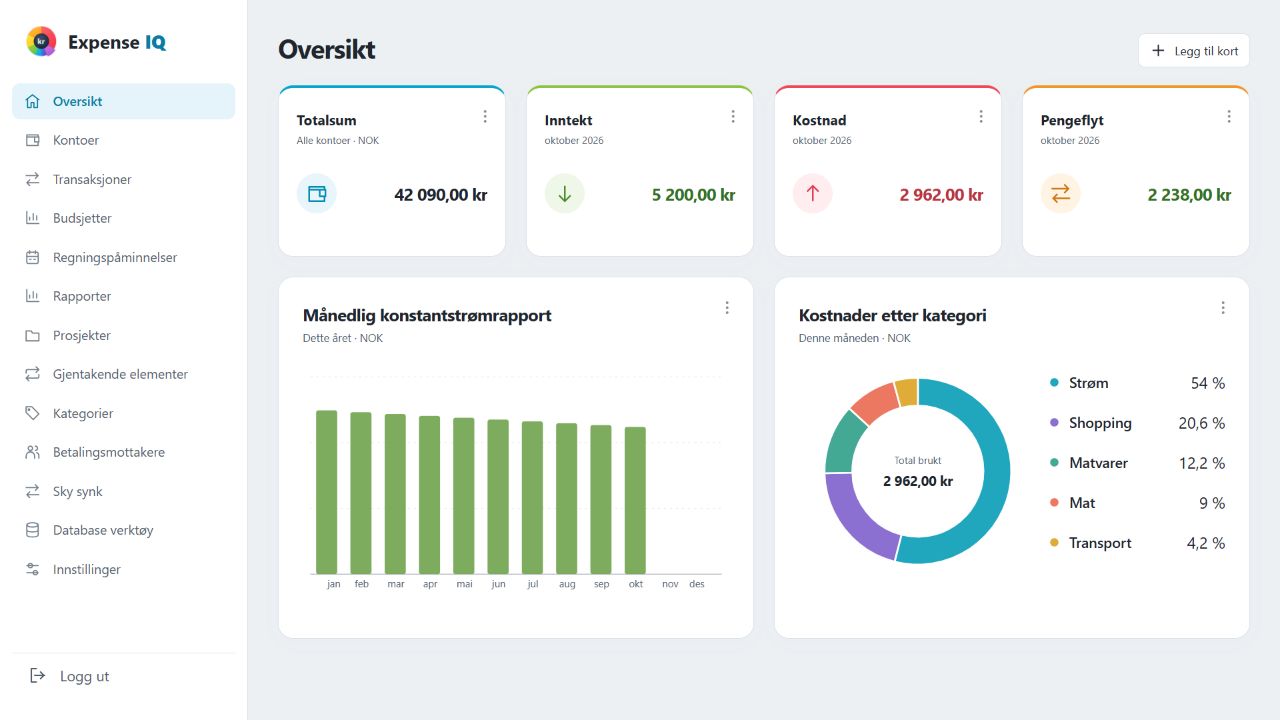Click the 42 090,00 kr total amount
Image resolution: width=1280 pixels, height=720 pixels.
(x=441, y=195)
